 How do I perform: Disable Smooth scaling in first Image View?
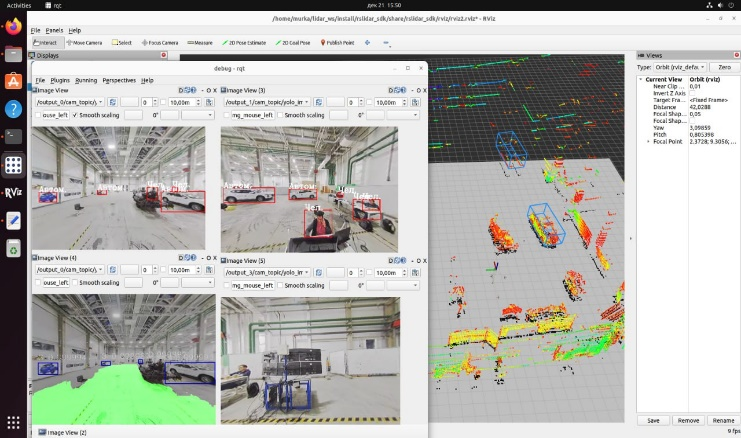click(75, 115)
